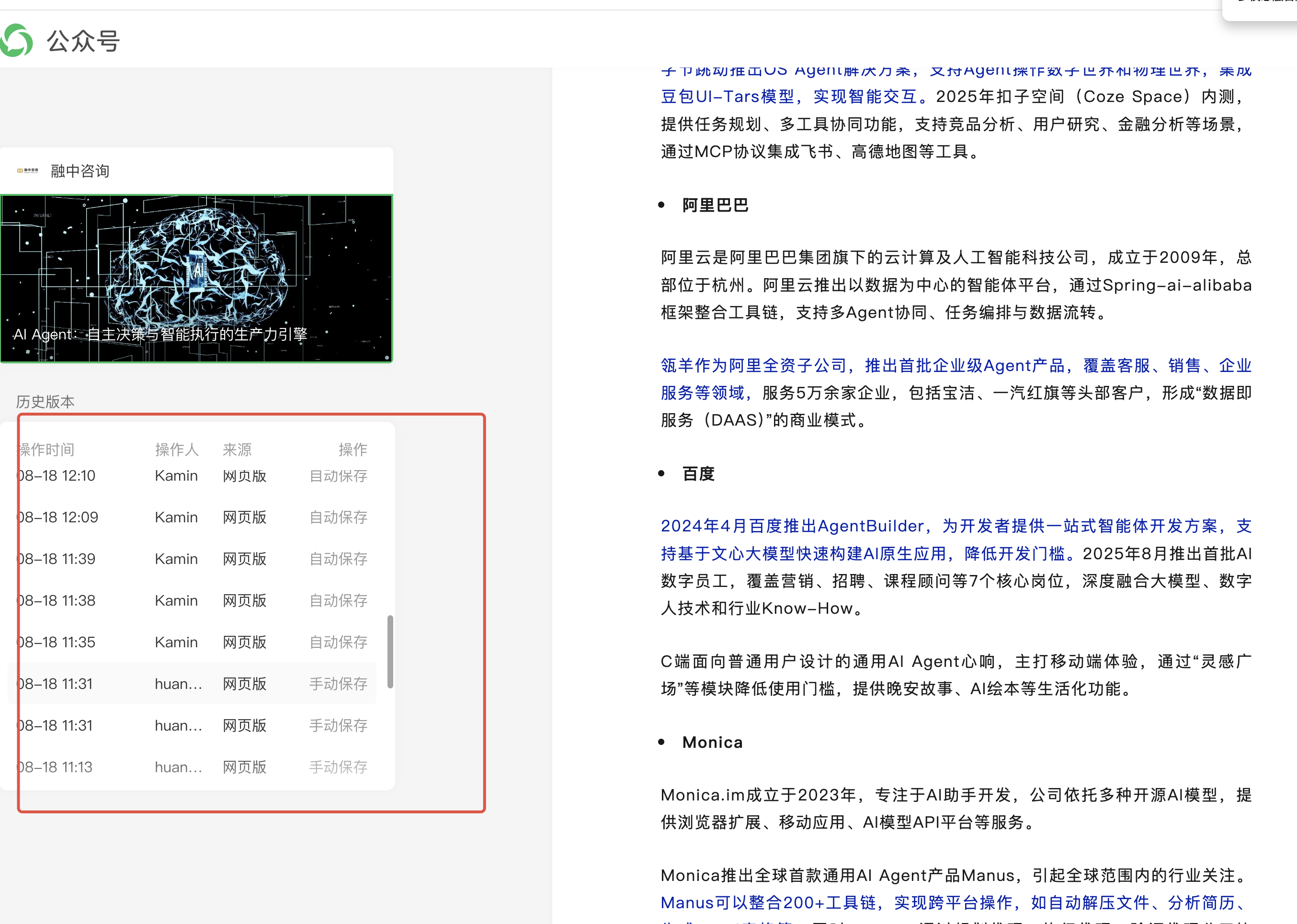Select the 08-18 12:10 history version

pos(57,476)
